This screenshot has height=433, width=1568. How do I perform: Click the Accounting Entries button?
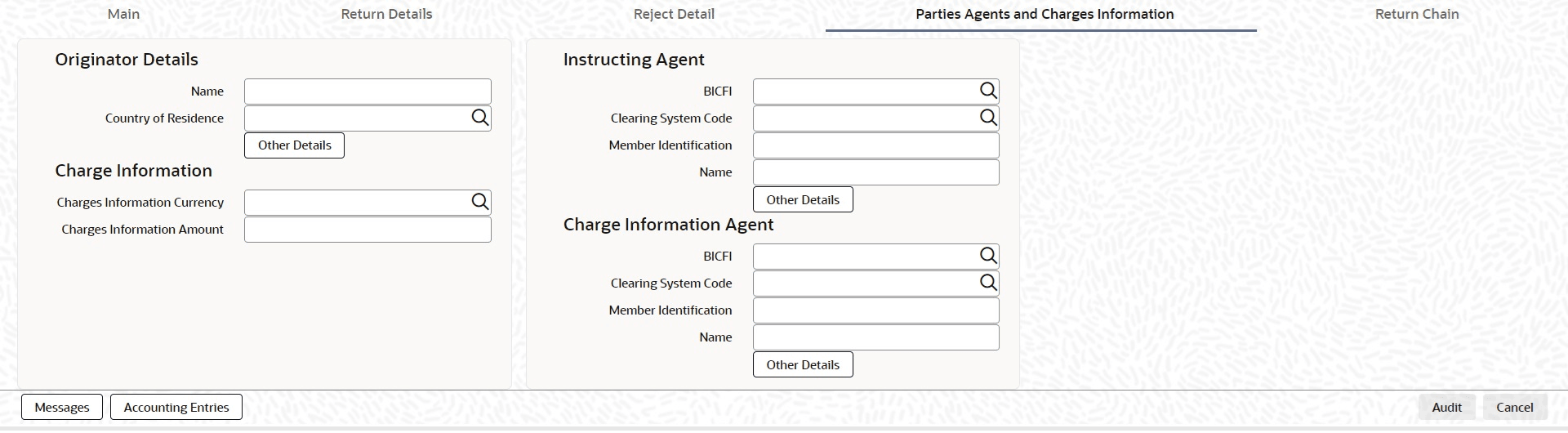click(176, 407)
